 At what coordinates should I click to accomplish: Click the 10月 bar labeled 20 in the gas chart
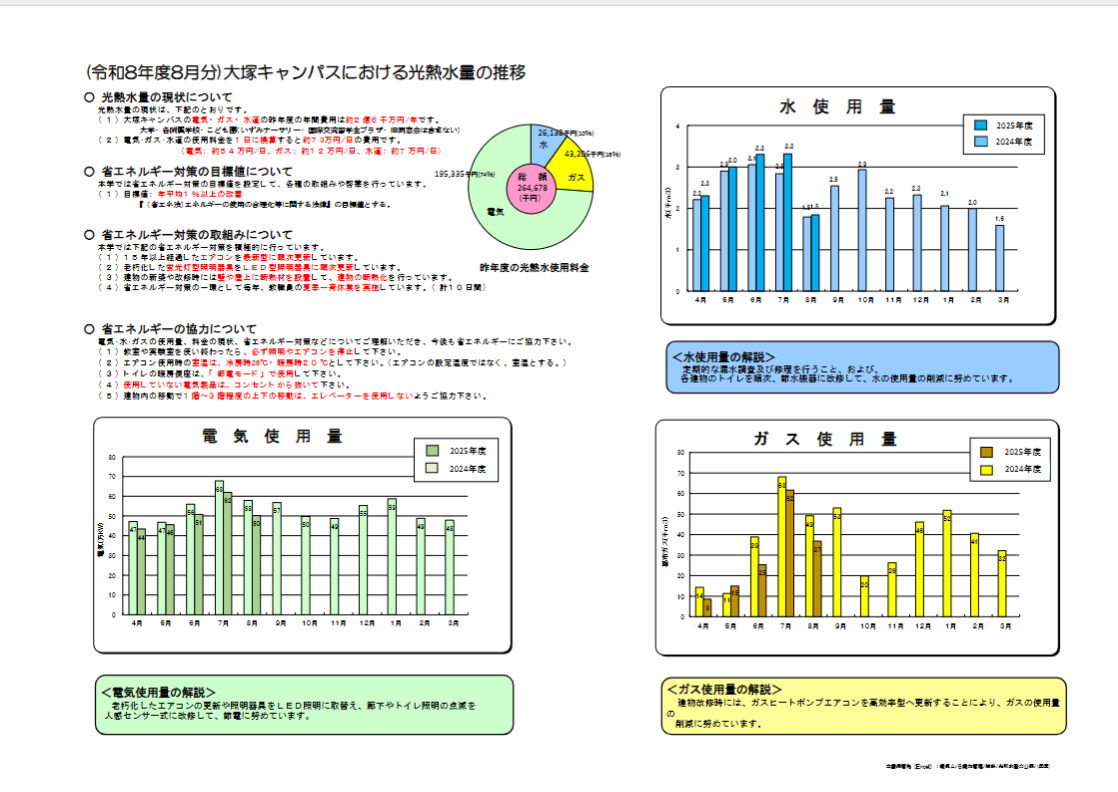click(865, 597)
